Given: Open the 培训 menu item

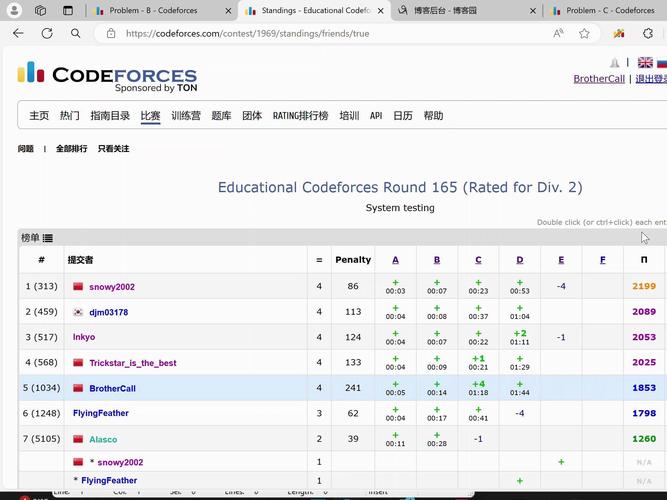Looking at the screenshot, I should 349,115.
